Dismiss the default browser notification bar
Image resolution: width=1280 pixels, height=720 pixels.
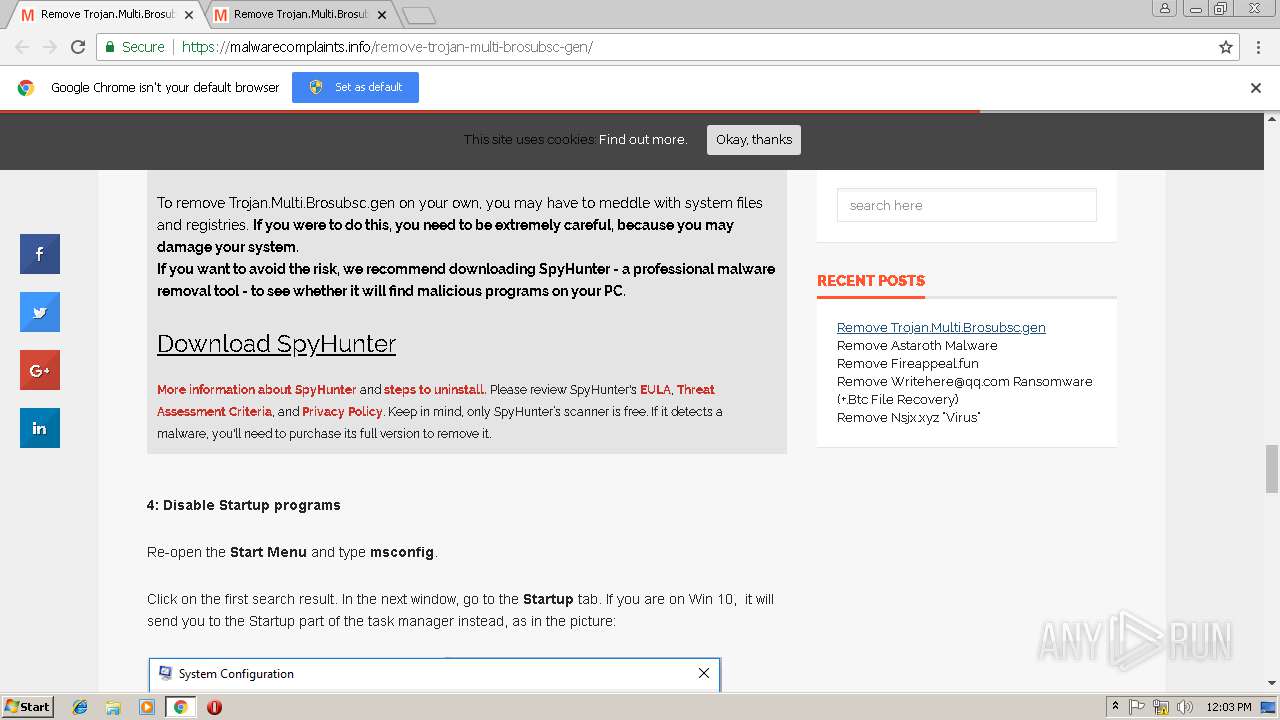coord(1256,88)
